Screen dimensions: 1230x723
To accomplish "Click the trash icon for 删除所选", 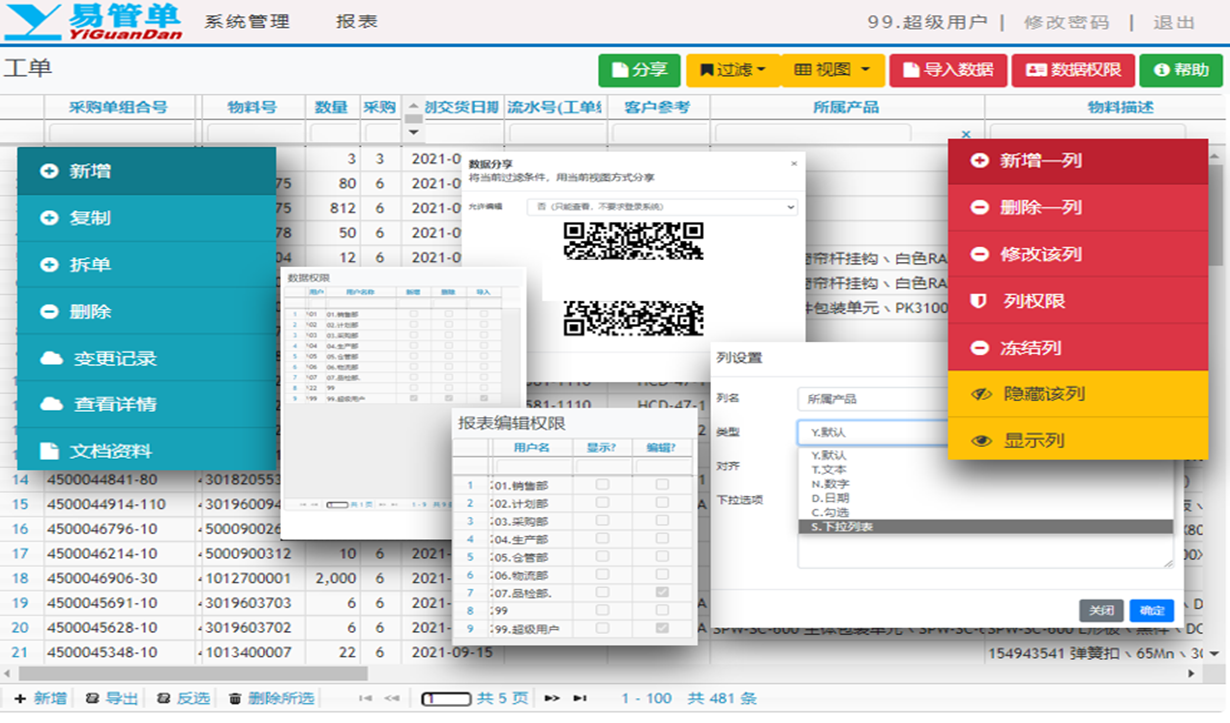I will [x=235, y=699].
